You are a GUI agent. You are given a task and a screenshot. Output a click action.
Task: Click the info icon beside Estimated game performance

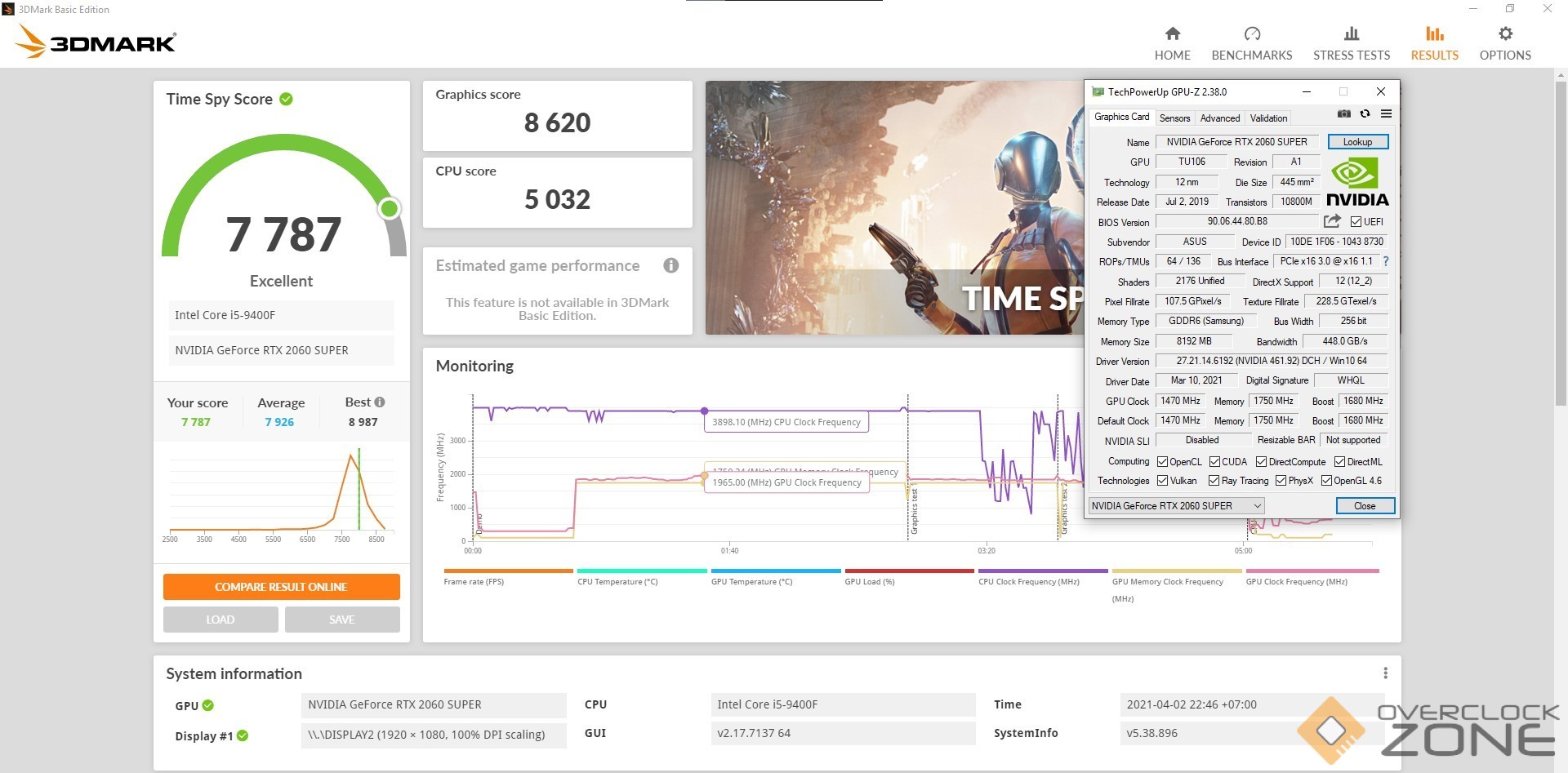tap(670, 265)
